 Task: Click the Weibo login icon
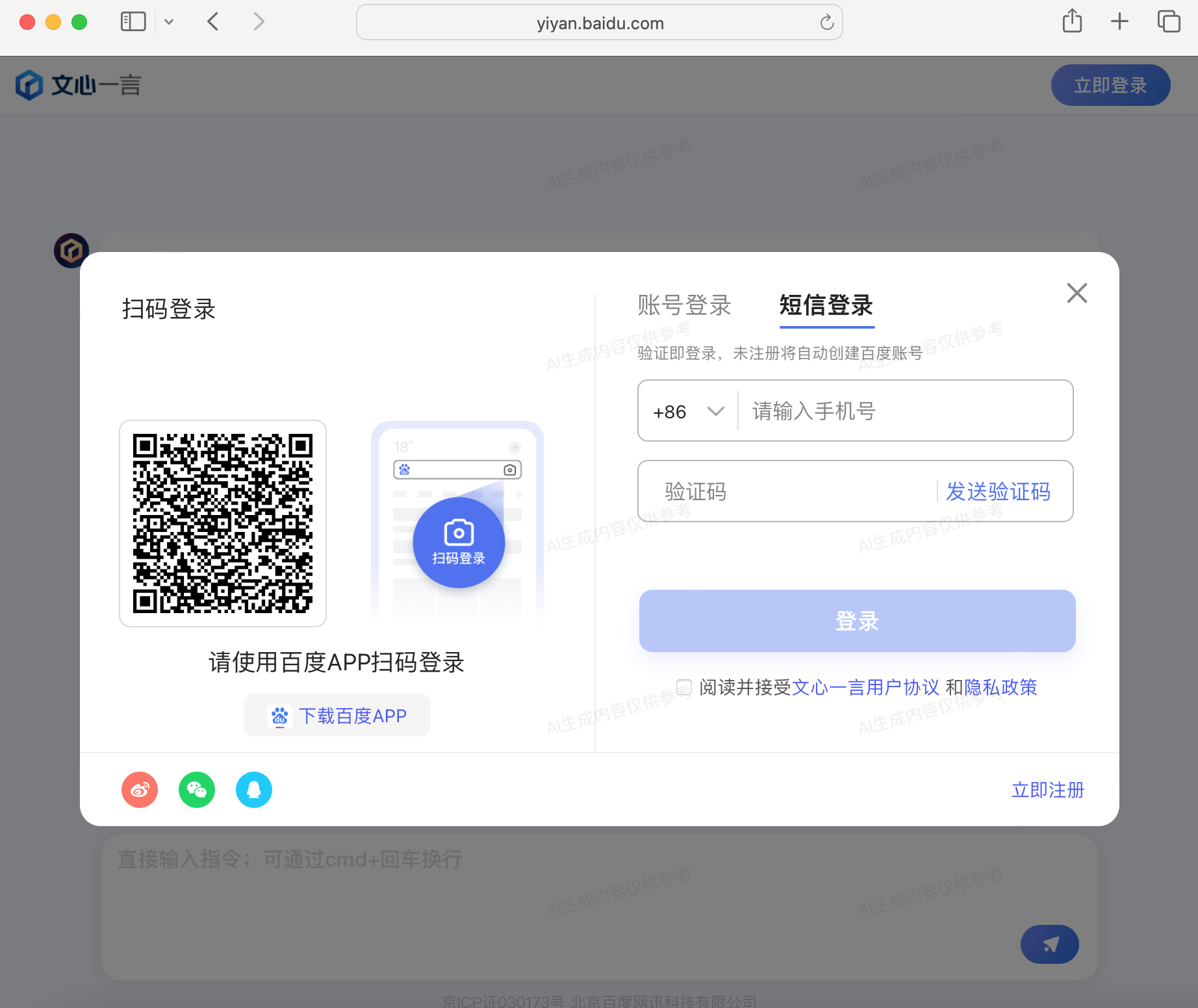[140, 790]
